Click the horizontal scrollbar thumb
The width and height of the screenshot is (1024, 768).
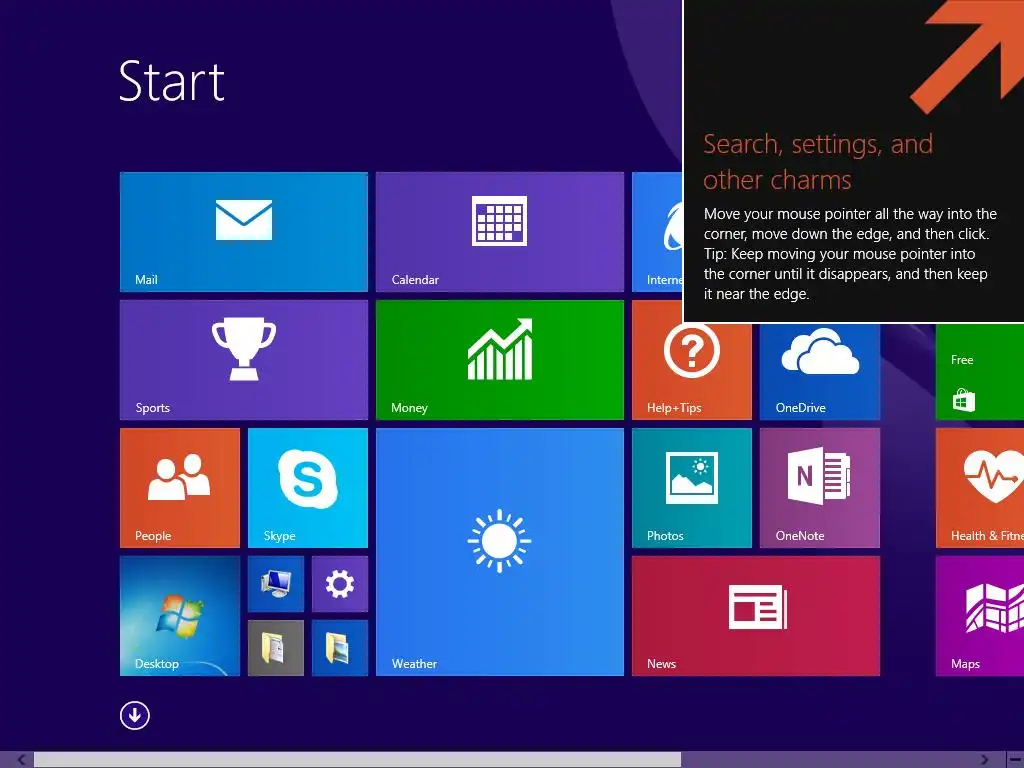coord(357,760)
